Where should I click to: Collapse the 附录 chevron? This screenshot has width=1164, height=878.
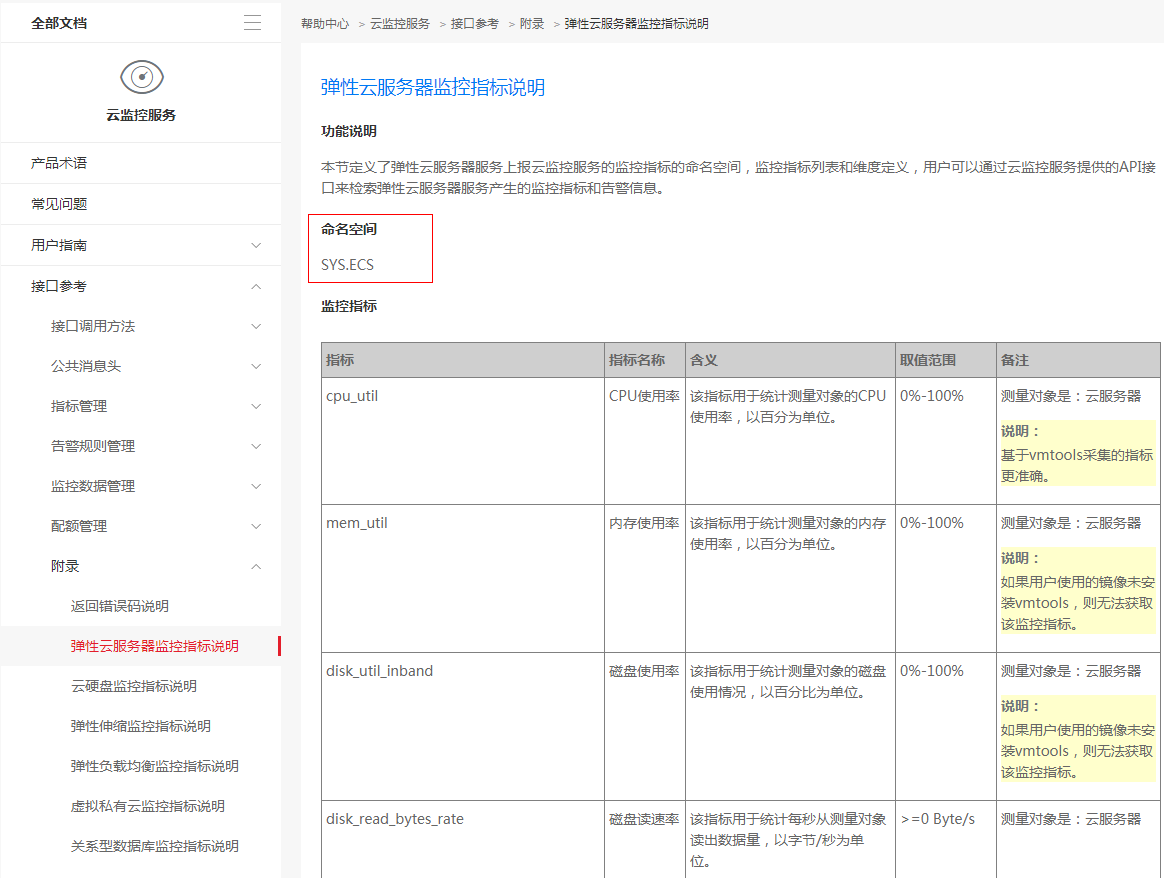click(x=256, y=567)
